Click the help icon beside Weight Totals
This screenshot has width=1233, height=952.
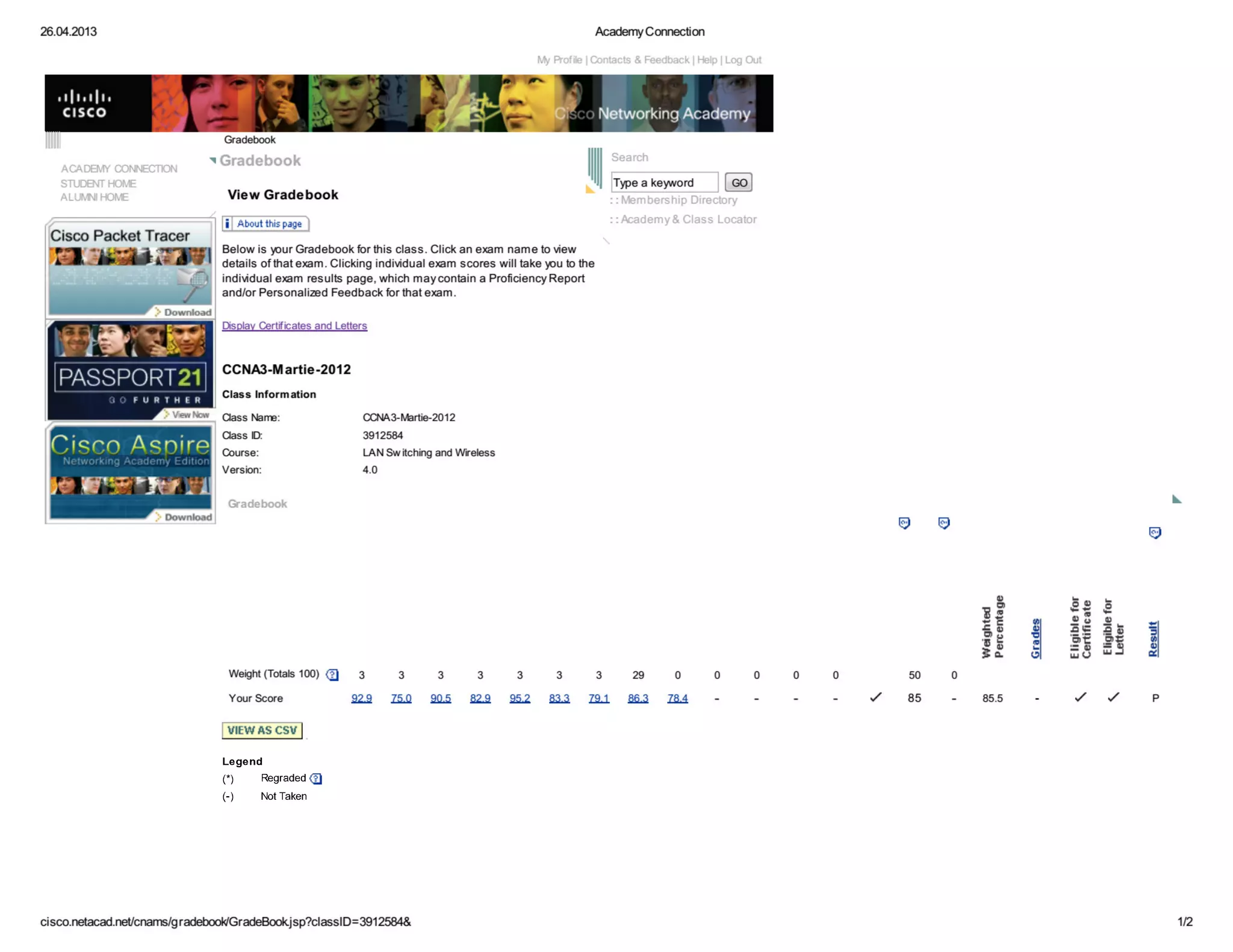(x=332, y=675)
